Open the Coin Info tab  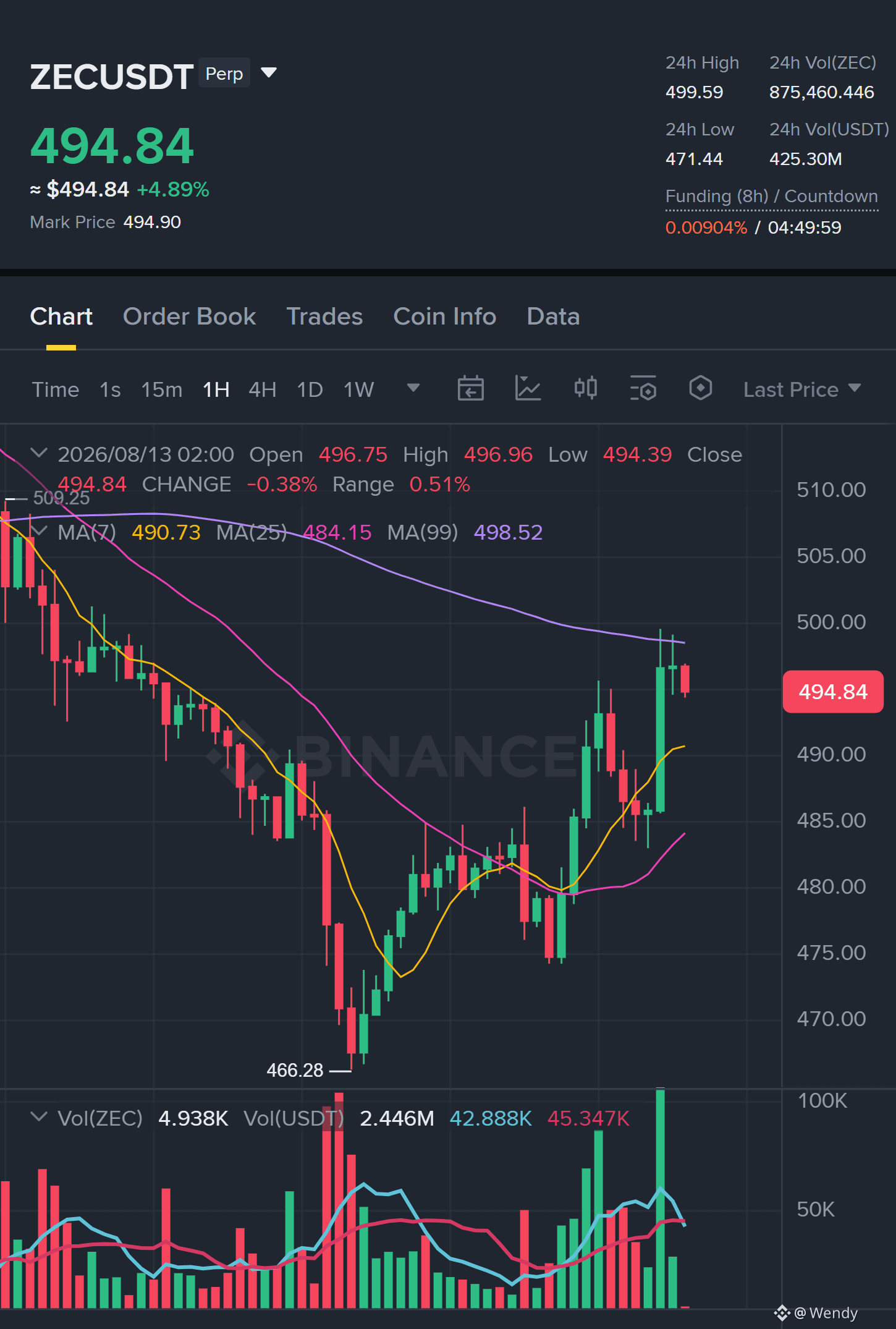point(445,316)
